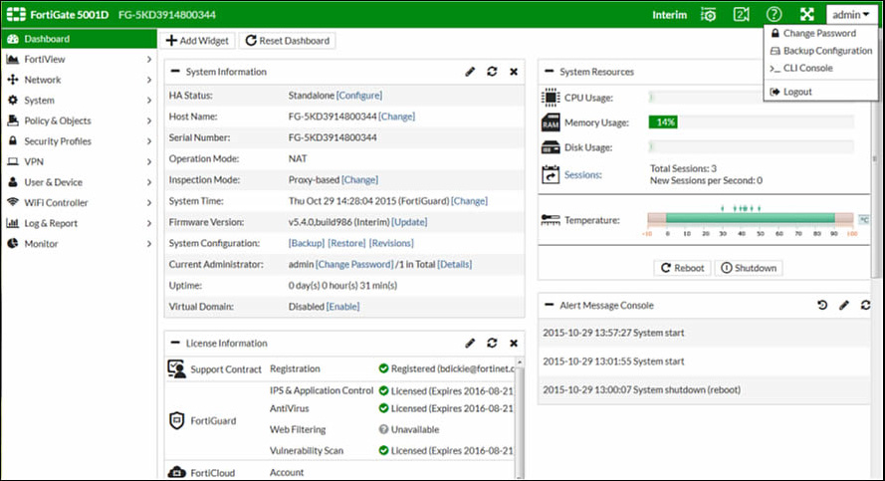Screen dimensions: 885x481
Task: Open the admin dropdown menu
Action: 851,15
